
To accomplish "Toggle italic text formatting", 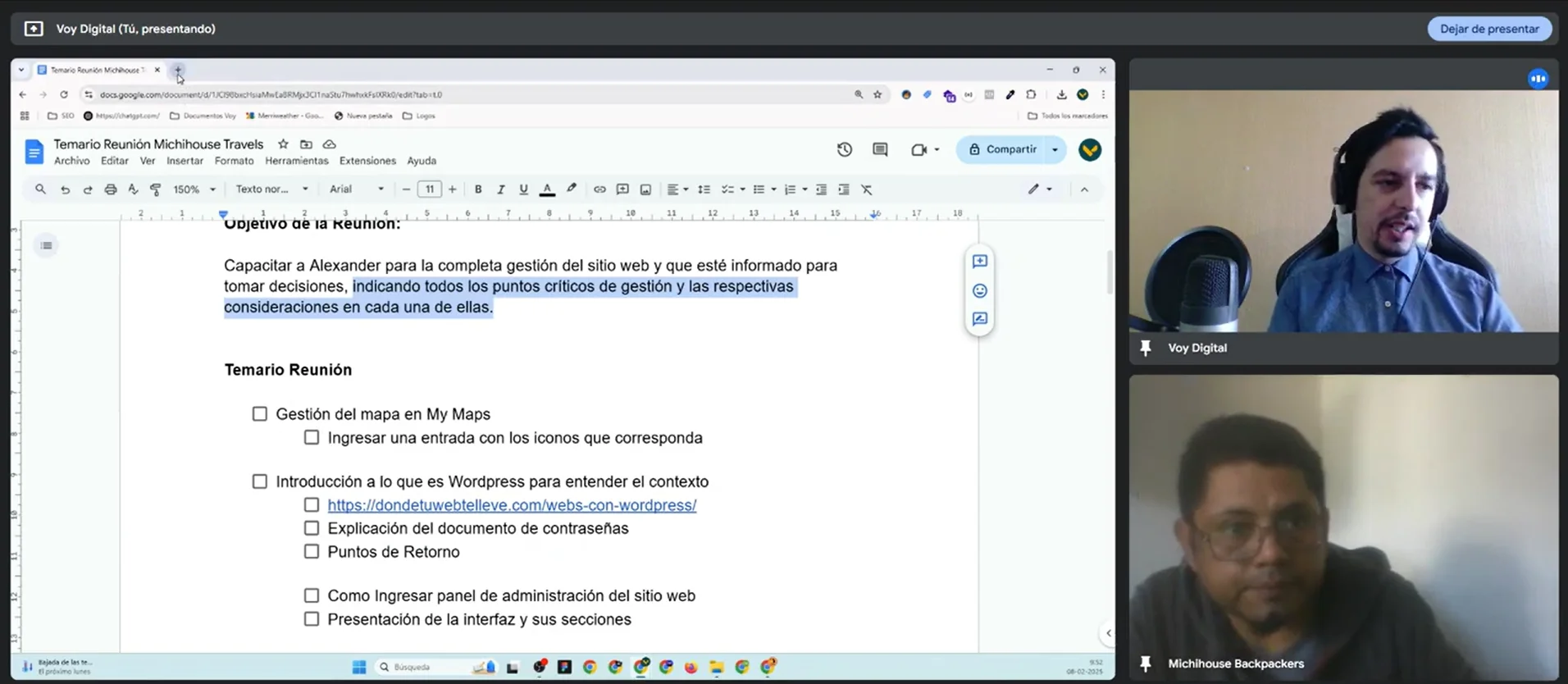I will pos(500,189).
